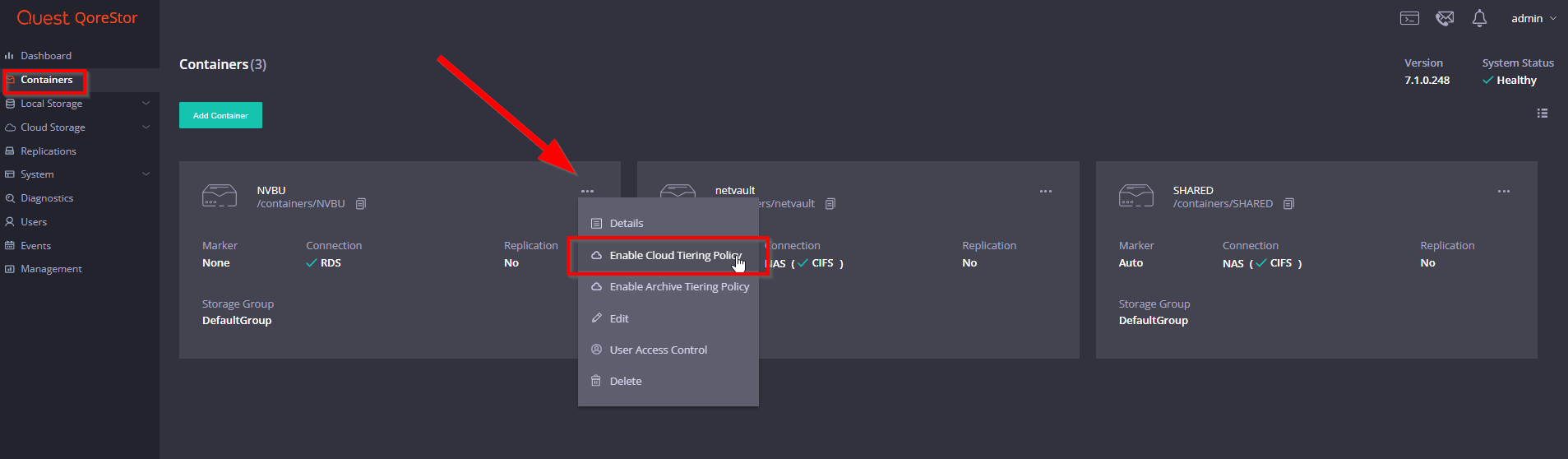Click the Containers (3) heading
1568x459 pixels.
coord(223,64)
